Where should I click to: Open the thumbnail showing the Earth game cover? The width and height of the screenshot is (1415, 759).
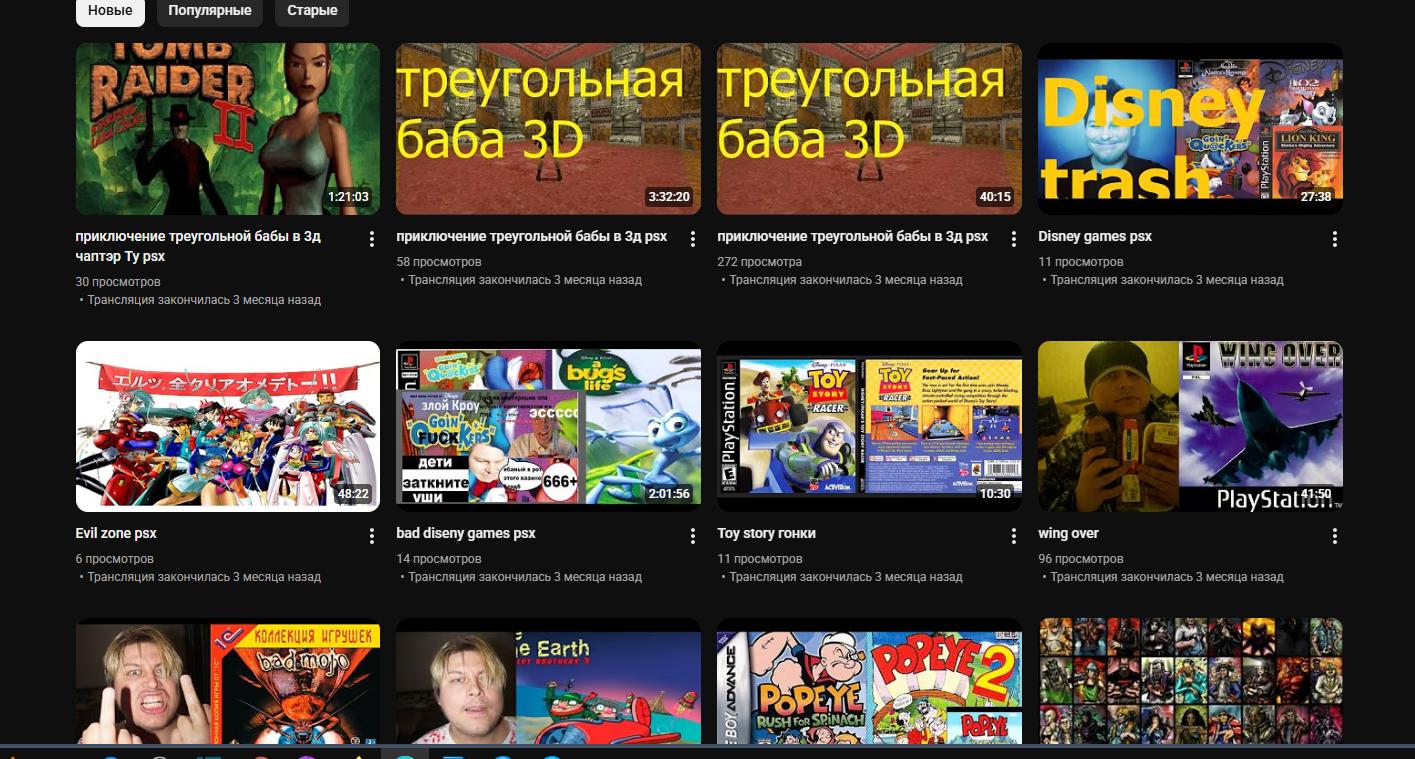click(x=548, y=681)
